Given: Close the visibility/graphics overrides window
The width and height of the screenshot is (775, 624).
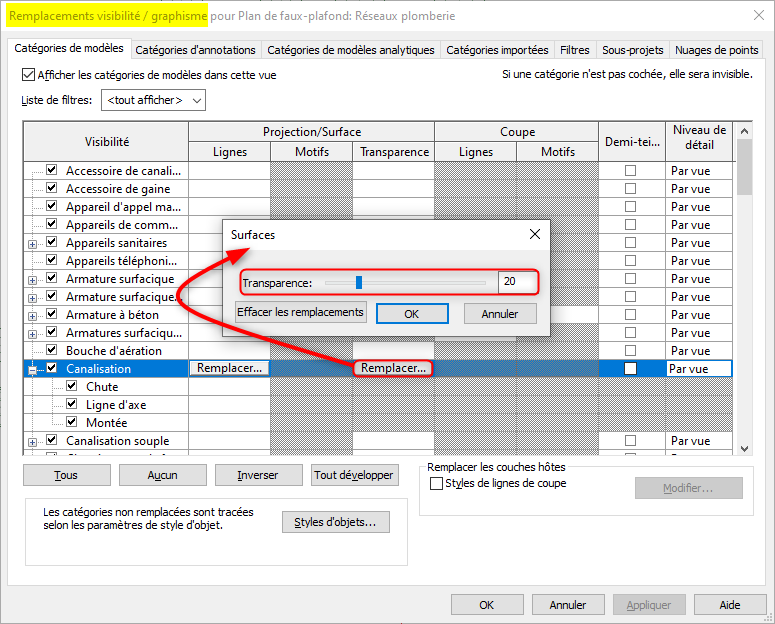Looking at the screenshot, I should pyautogui.click(x=755, y=17).
